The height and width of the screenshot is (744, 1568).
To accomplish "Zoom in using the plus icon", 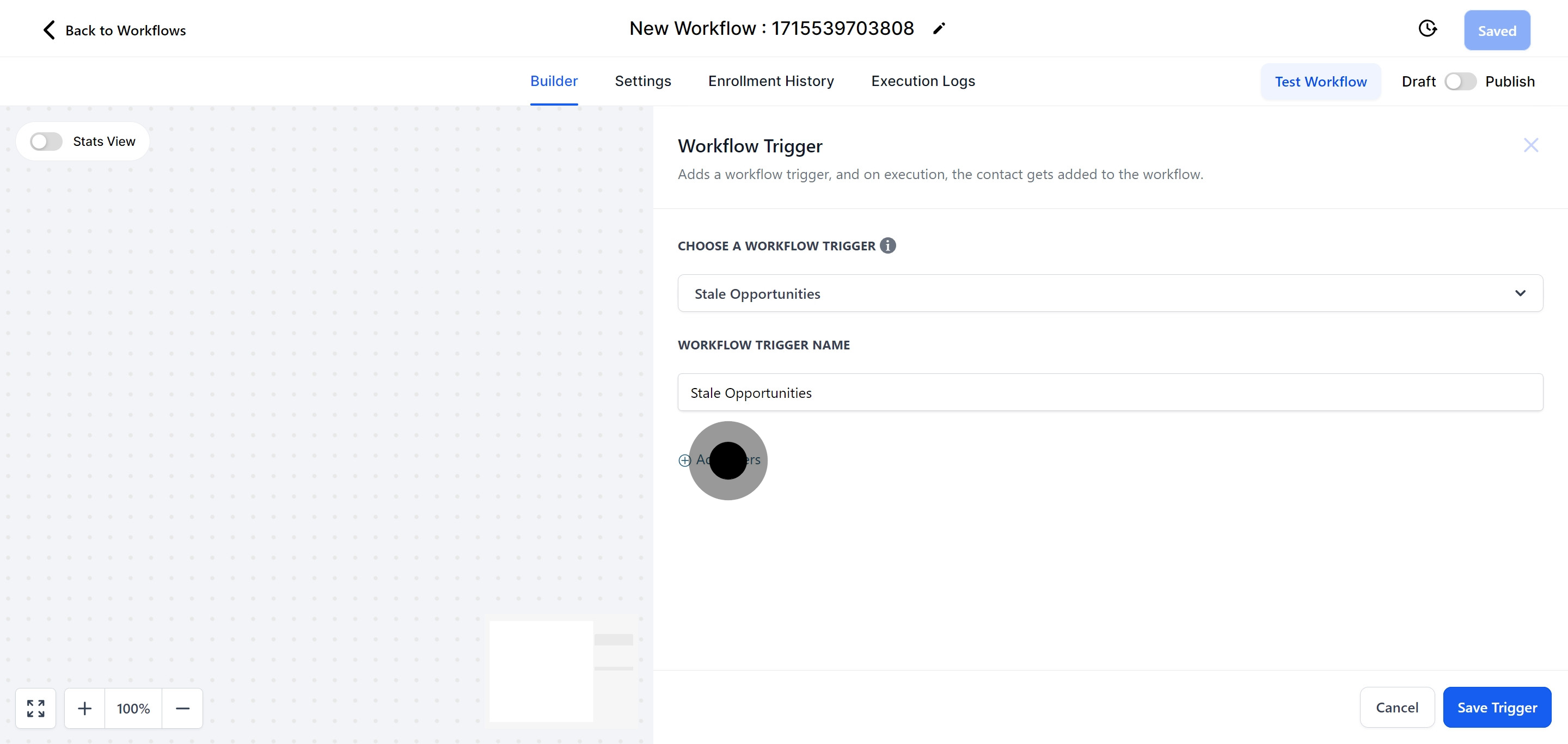I will pyautogui.click(x=84, y=708).
